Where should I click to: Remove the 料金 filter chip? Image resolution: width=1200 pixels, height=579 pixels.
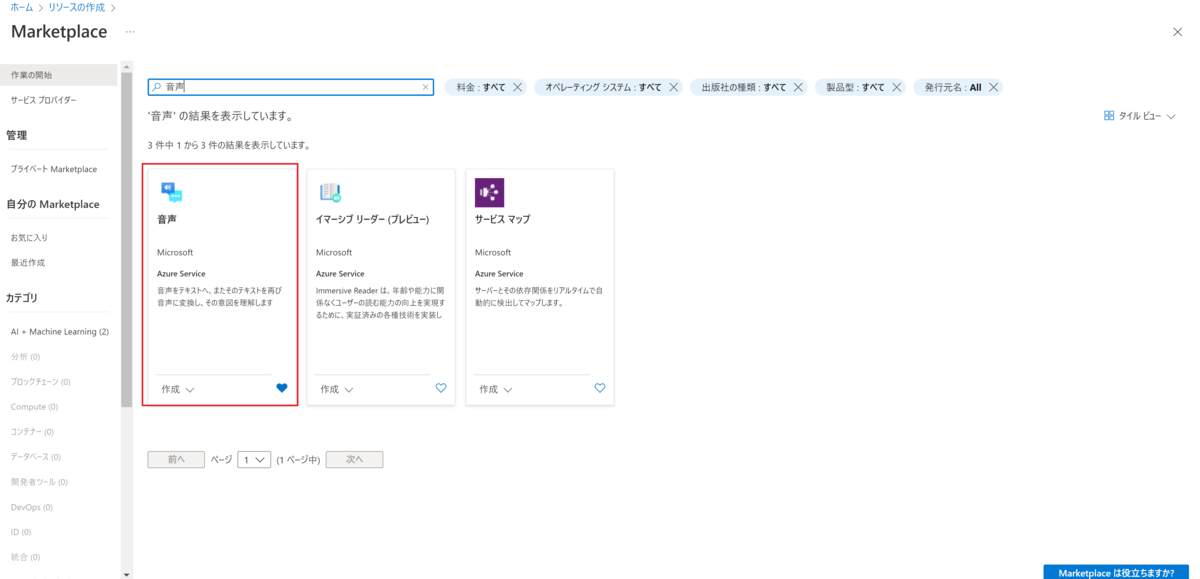click(517, 87)
